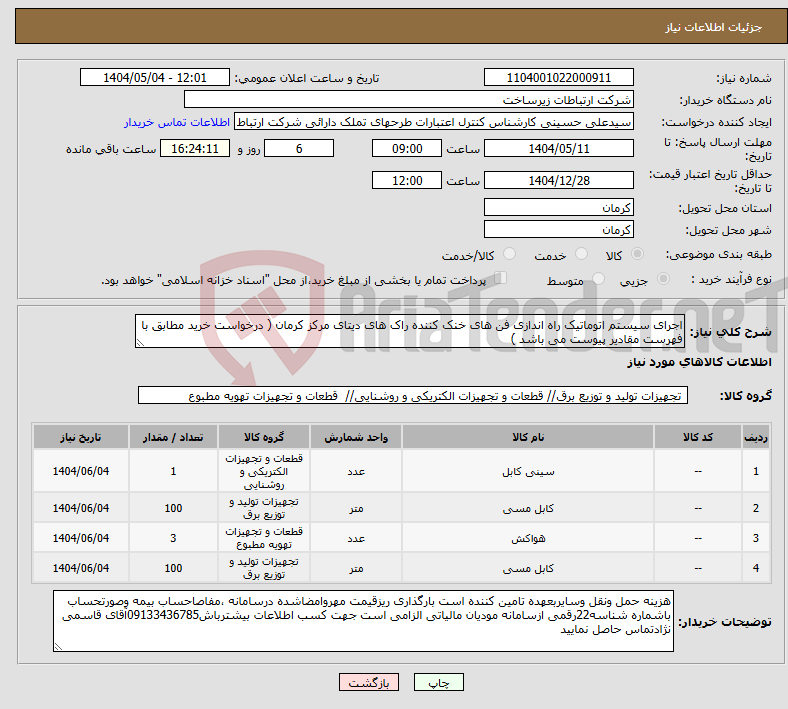This screenshot has width=788, height=709.
Task: Click the شماره نیاز number field
Action: pyautogui.click(x=559, y=78)
